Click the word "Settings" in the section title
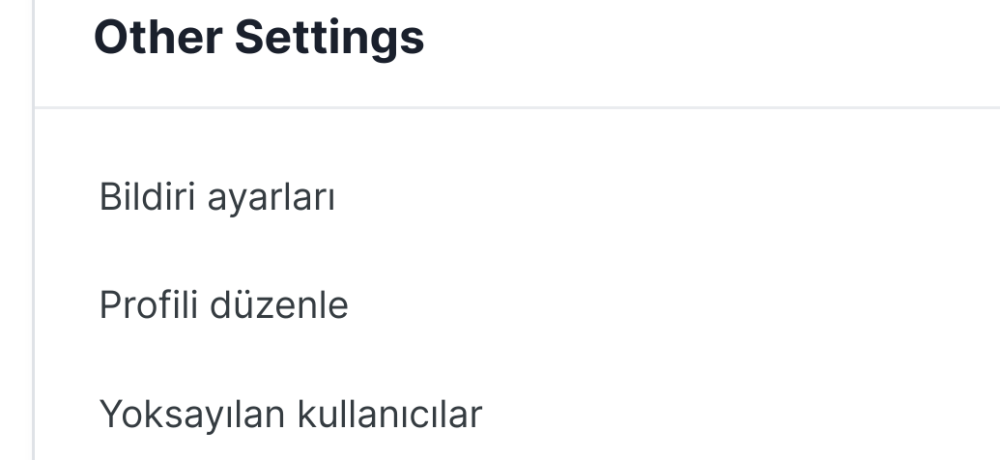The height and width of the screenshot is (460, 1000). click(x=329, y=38)
